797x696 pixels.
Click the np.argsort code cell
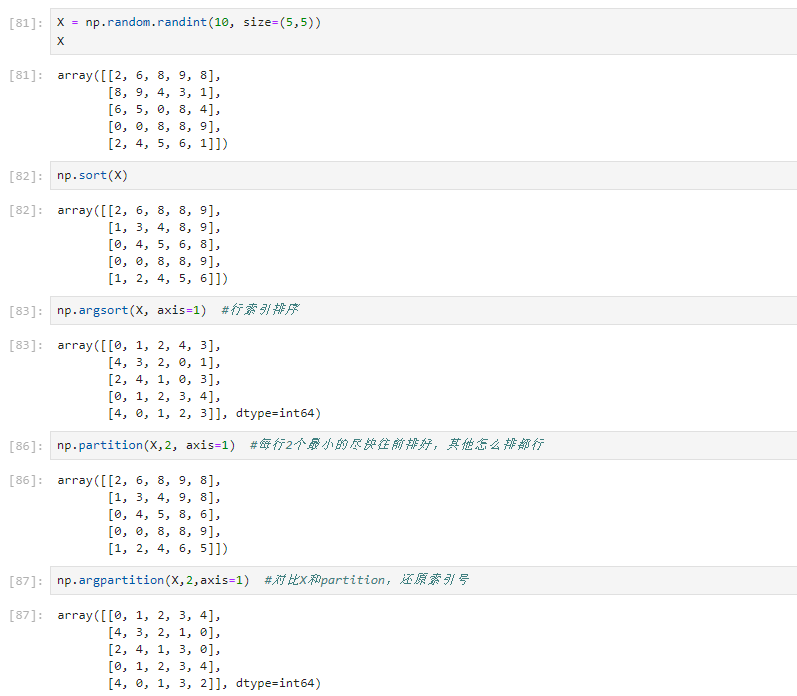[x=423, y=310]
